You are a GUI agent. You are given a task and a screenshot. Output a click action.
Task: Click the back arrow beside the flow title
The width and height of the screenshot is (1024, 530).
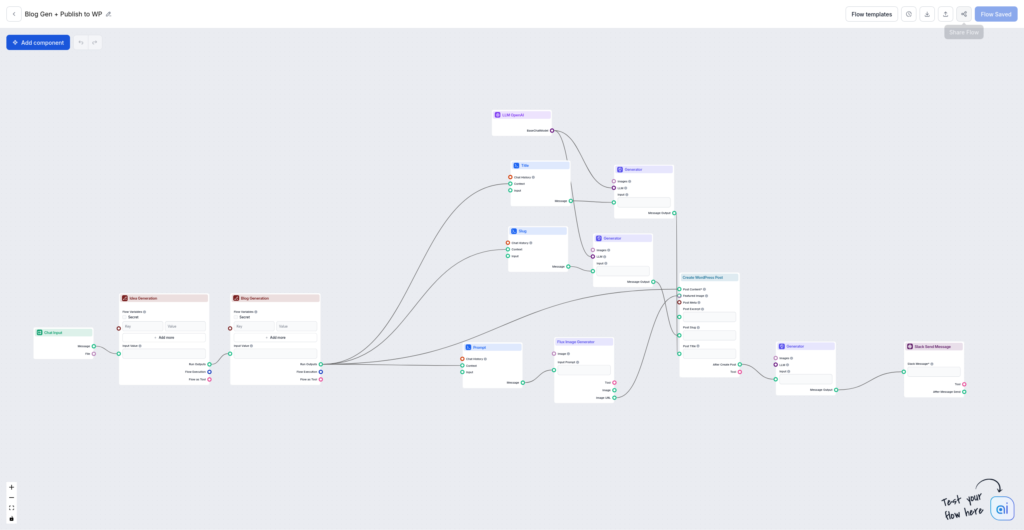[14, 14]
